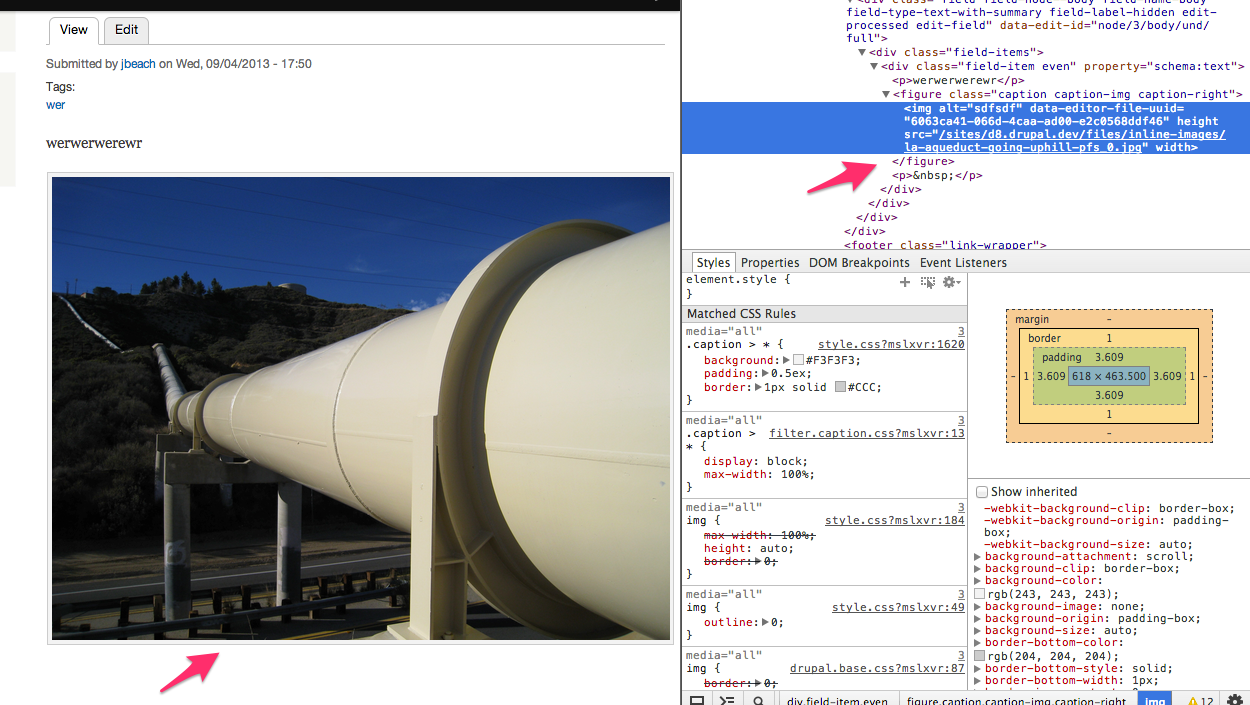Select the page Edit tab
Viewport: 1250px width, 705px height.
point(126,30)
